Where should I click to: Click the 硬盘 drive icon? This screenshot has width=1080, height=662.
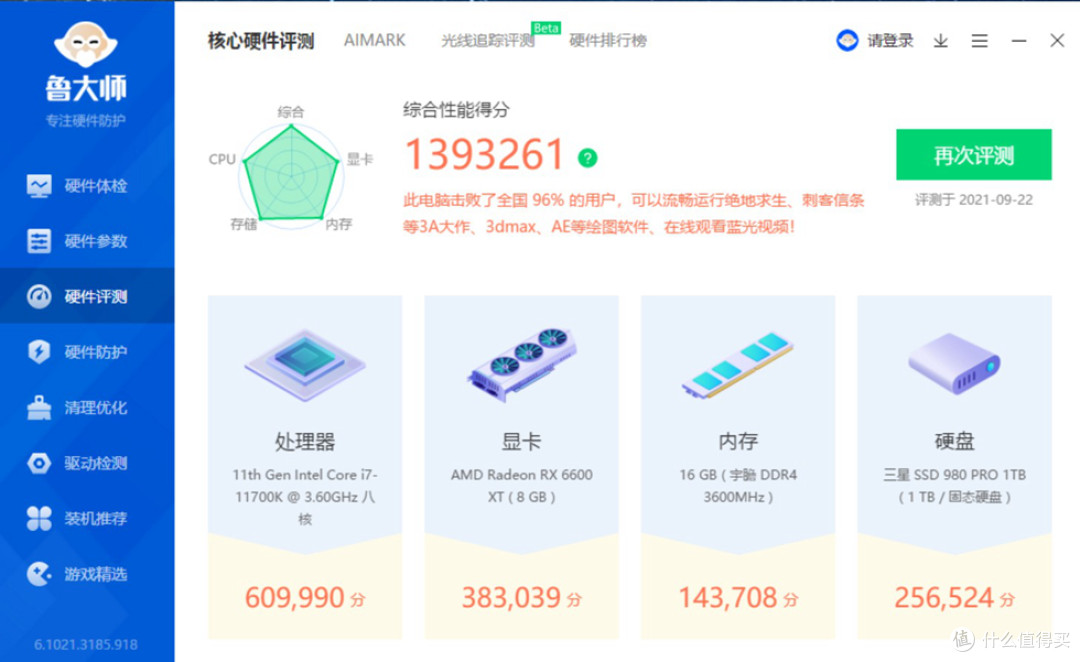[x=954, y=363]
